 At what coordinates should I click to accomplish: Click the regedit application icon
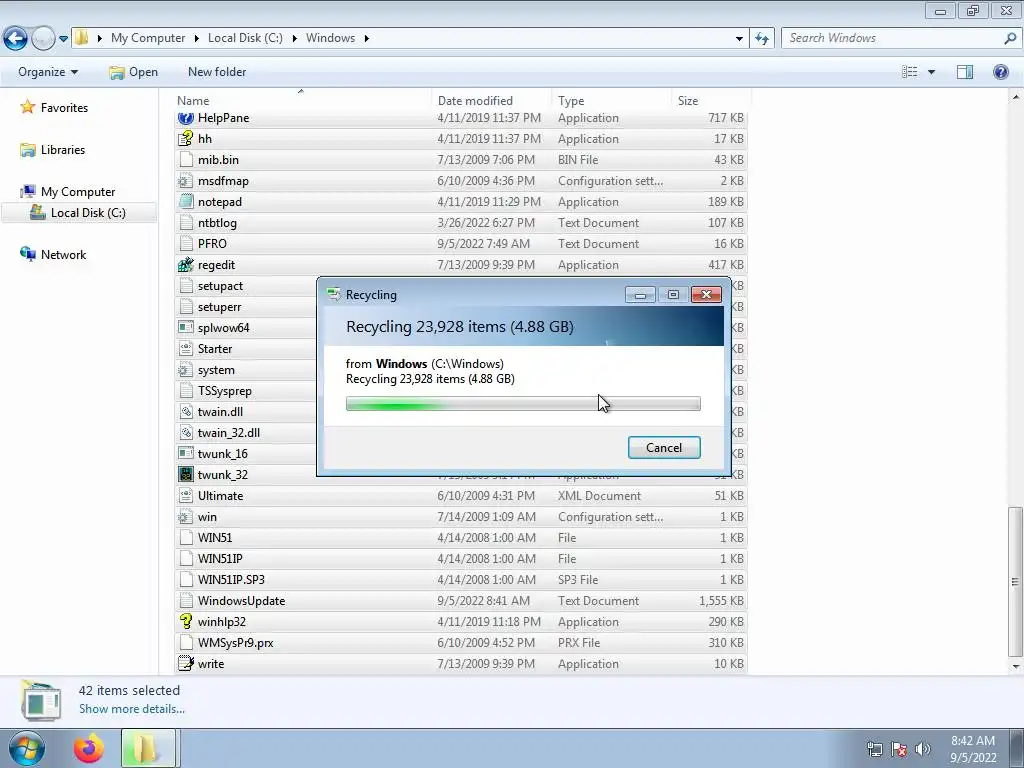(x=185, y=264)
